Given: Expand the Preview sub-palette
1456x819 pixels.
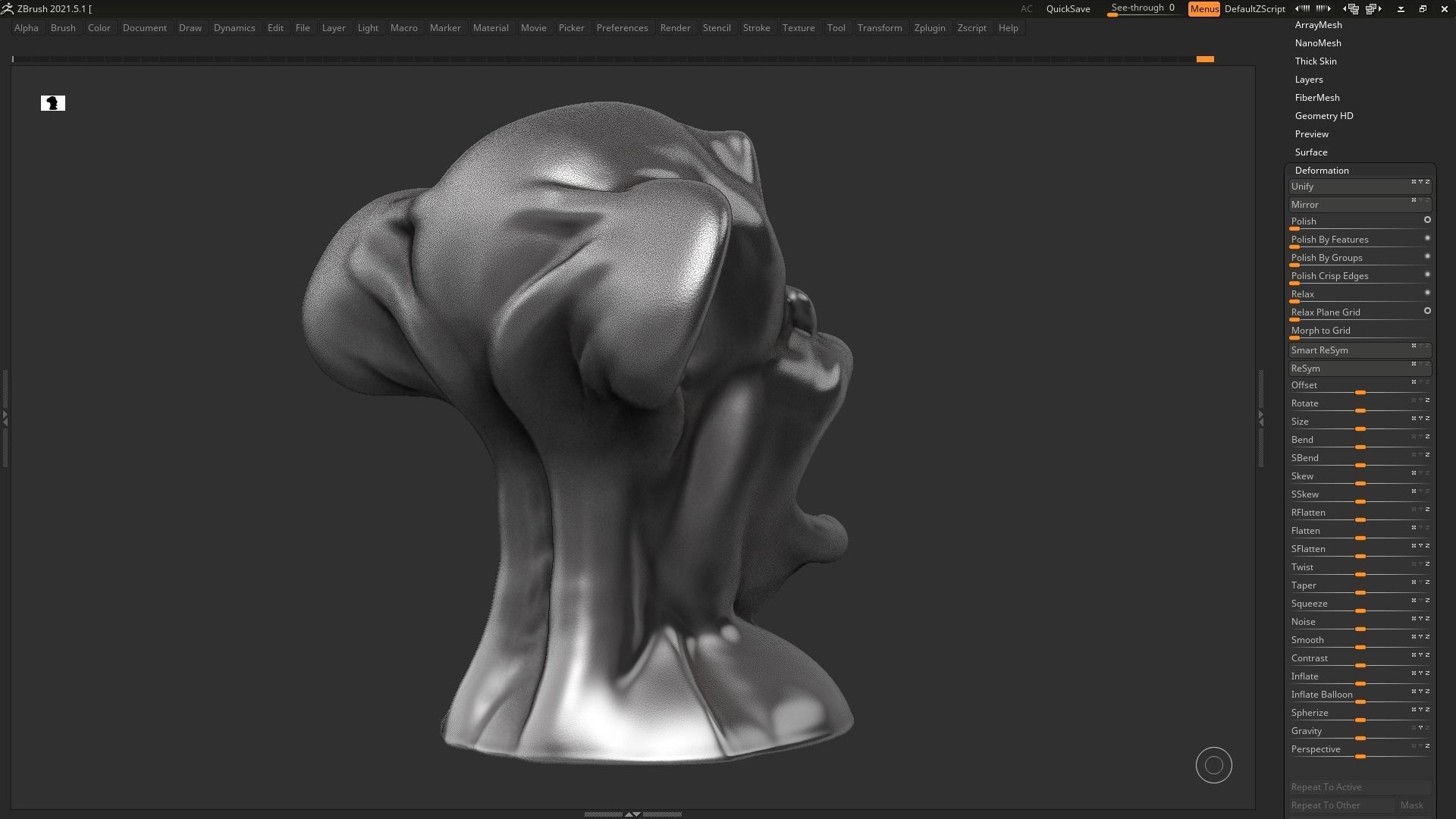Looking at the screenshot, I should [1312, 134].
